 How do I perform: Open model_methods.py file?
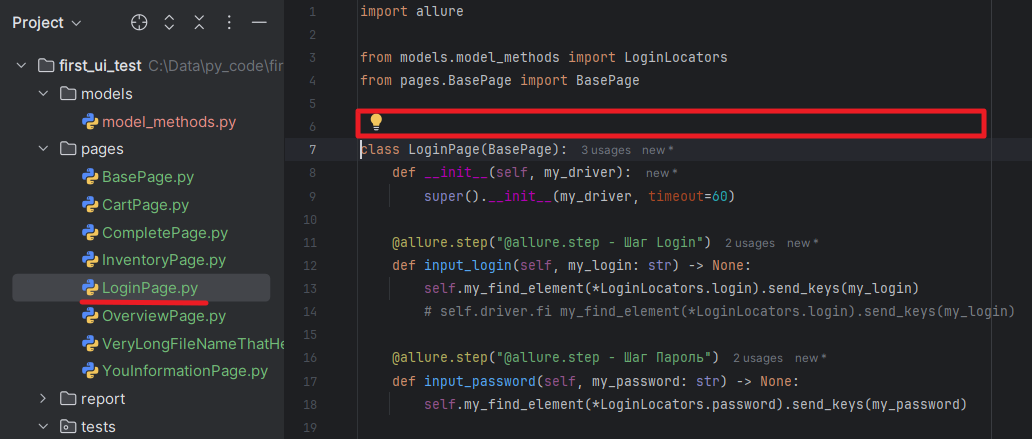168,122
